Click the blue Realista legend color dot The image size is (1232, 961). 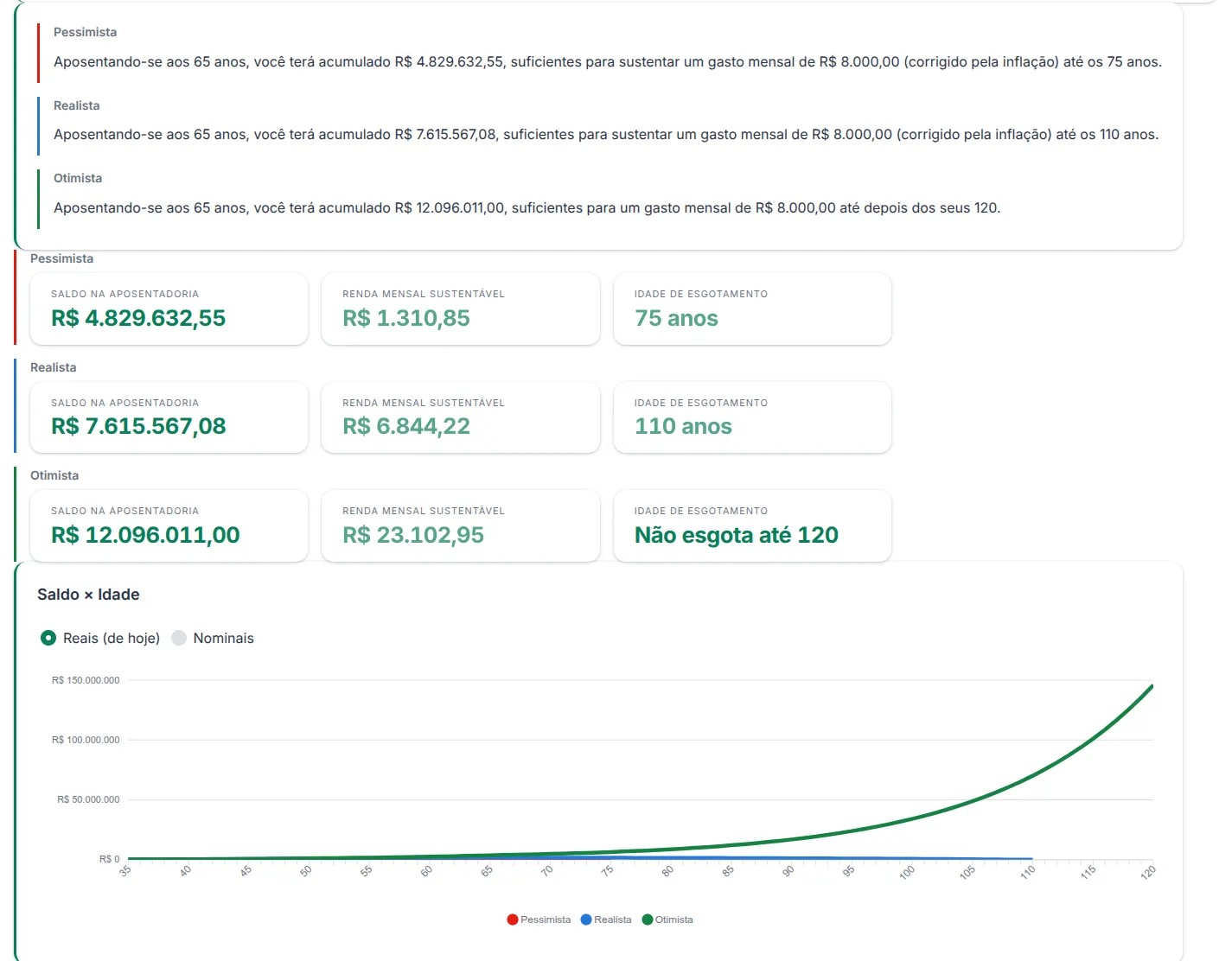pos(586,920)
